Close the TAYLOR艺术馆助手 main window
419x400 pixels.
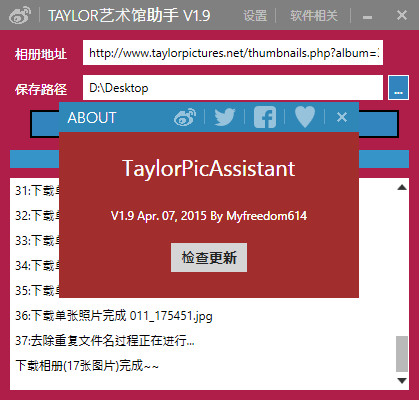tap(402, 15)
